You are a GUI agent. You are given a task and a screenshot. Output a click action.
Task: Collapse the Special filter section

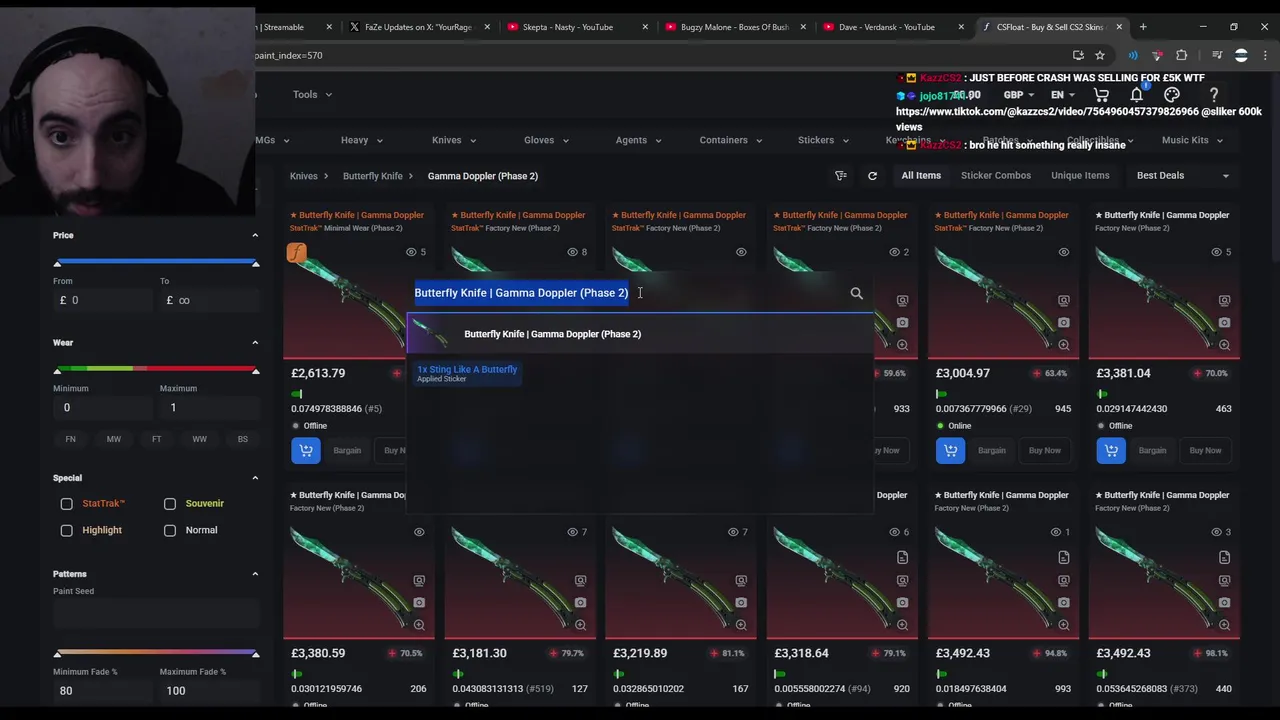[x=255, y=478]
